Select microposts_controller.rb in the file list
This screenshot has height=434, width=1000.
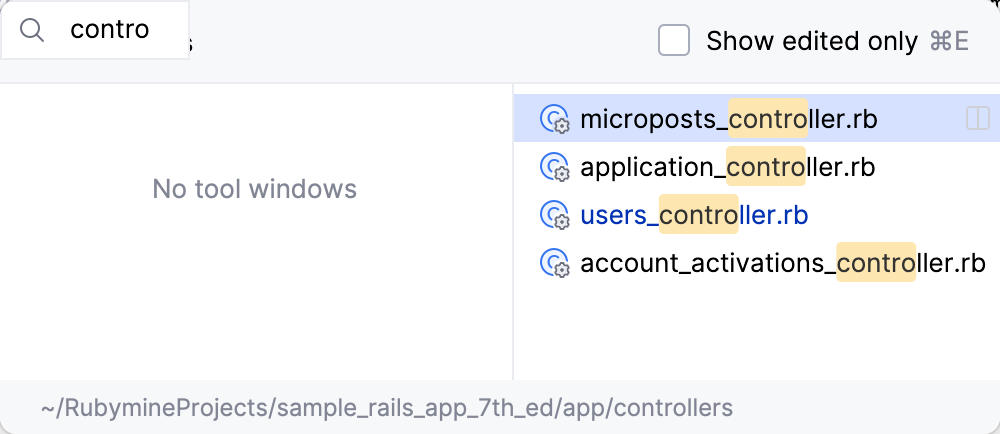[728, 120]
